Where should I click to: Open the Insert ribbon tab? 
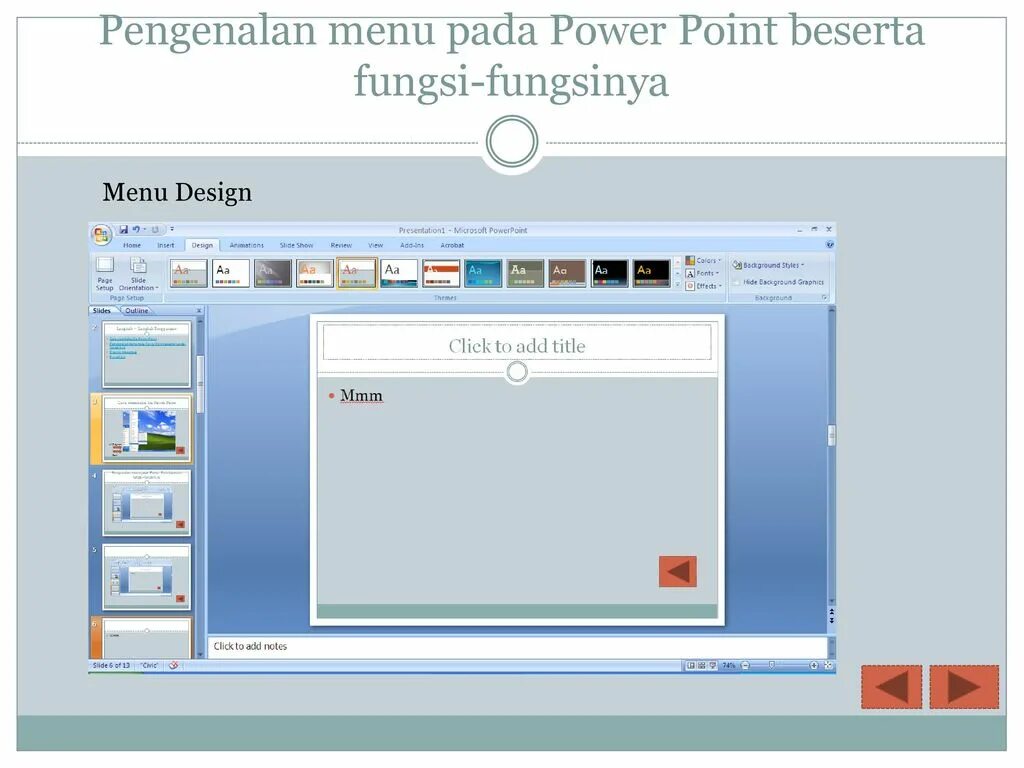pyautogui.click(x=166, y=246)
